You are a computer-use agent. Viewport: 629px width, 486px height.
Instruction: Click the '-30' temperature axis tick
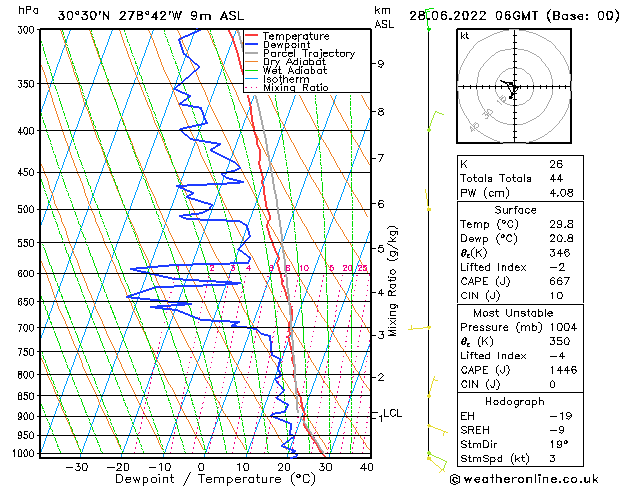77,467
